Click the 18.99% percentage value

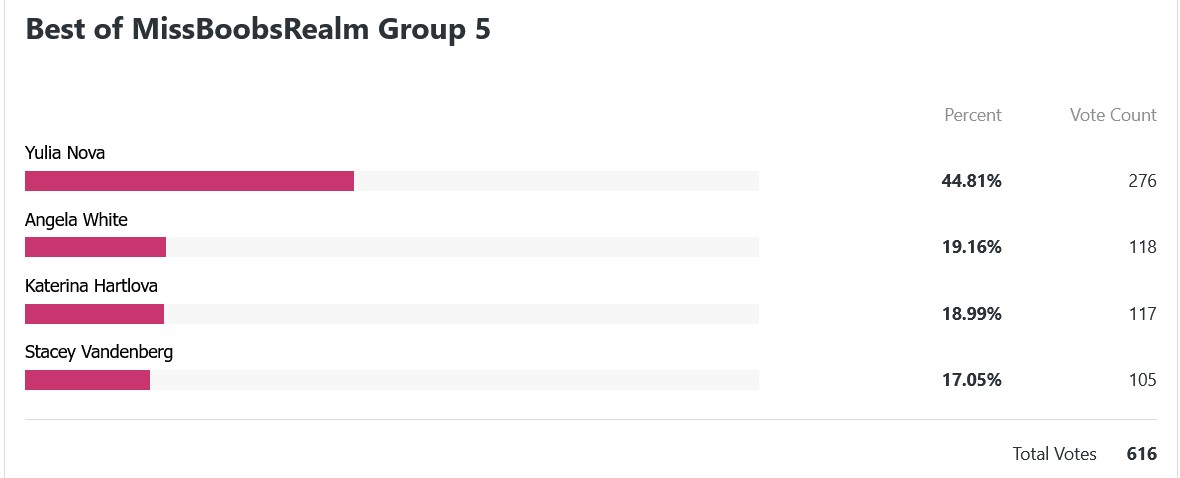(972, 314)
